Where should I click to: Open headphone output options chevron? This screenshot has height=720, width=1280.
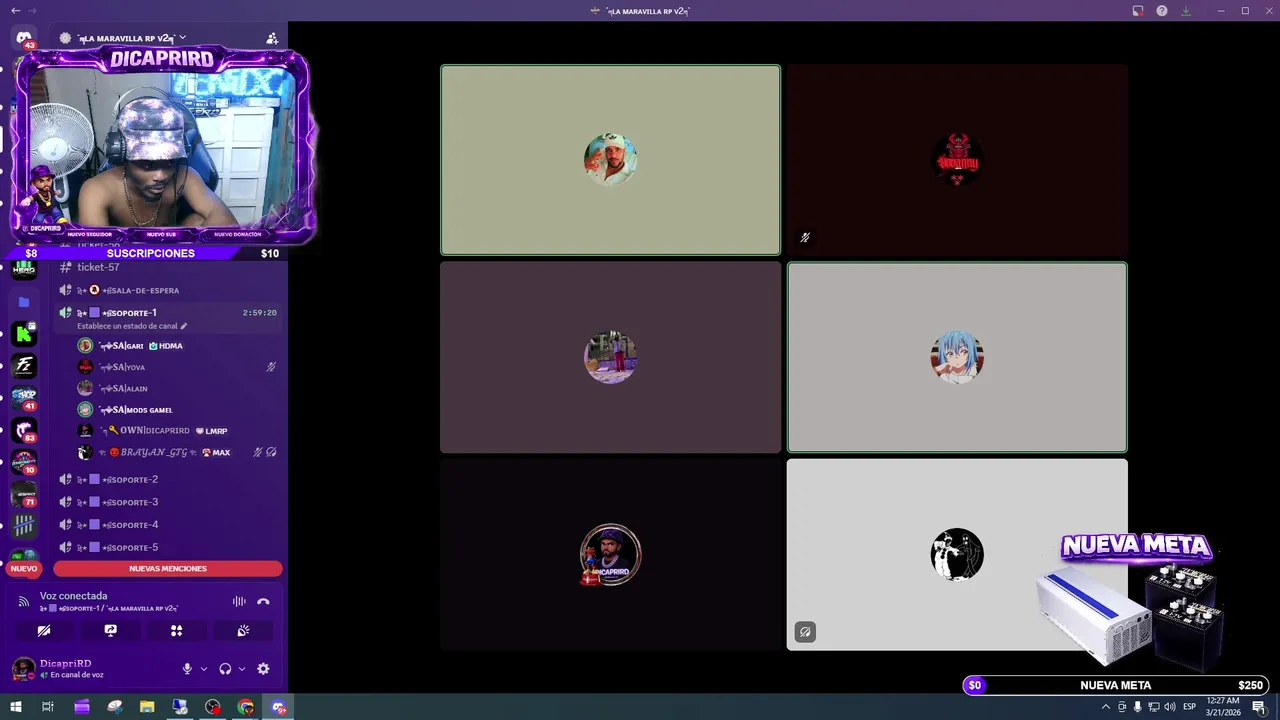click(242, 669)
